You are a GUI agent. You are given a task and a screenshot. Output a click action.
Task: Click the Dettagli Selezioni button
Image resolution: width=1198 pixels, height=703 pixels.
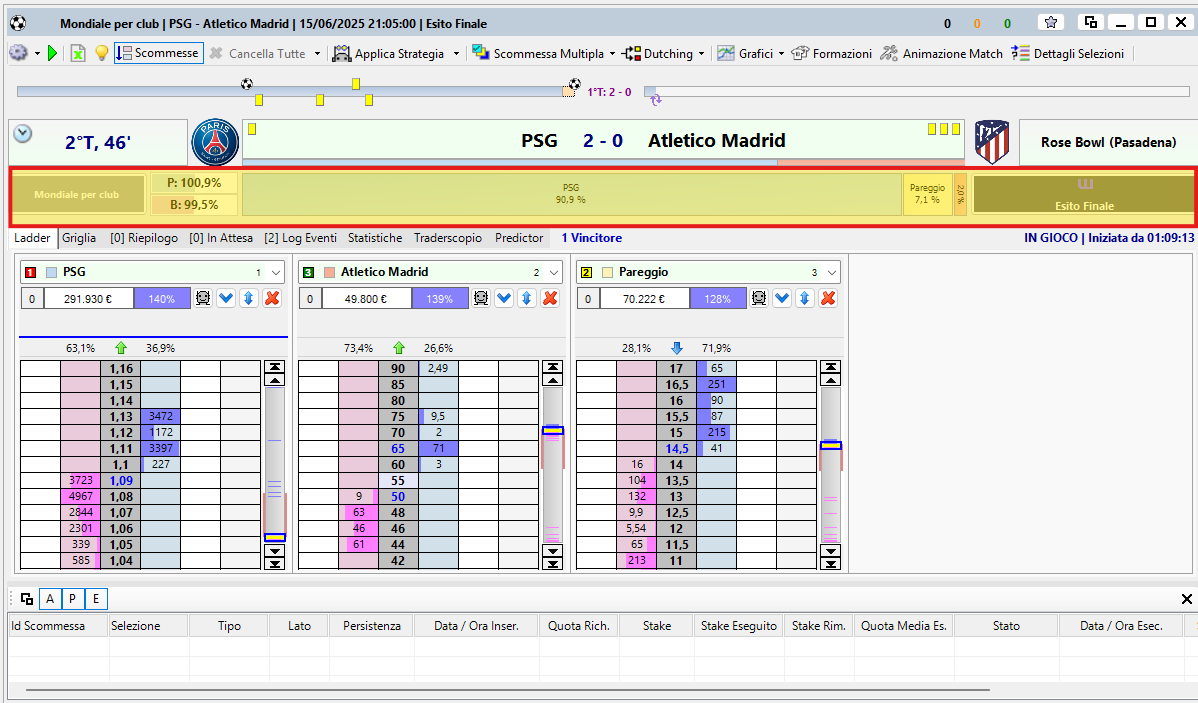[x=1067, y=53]
